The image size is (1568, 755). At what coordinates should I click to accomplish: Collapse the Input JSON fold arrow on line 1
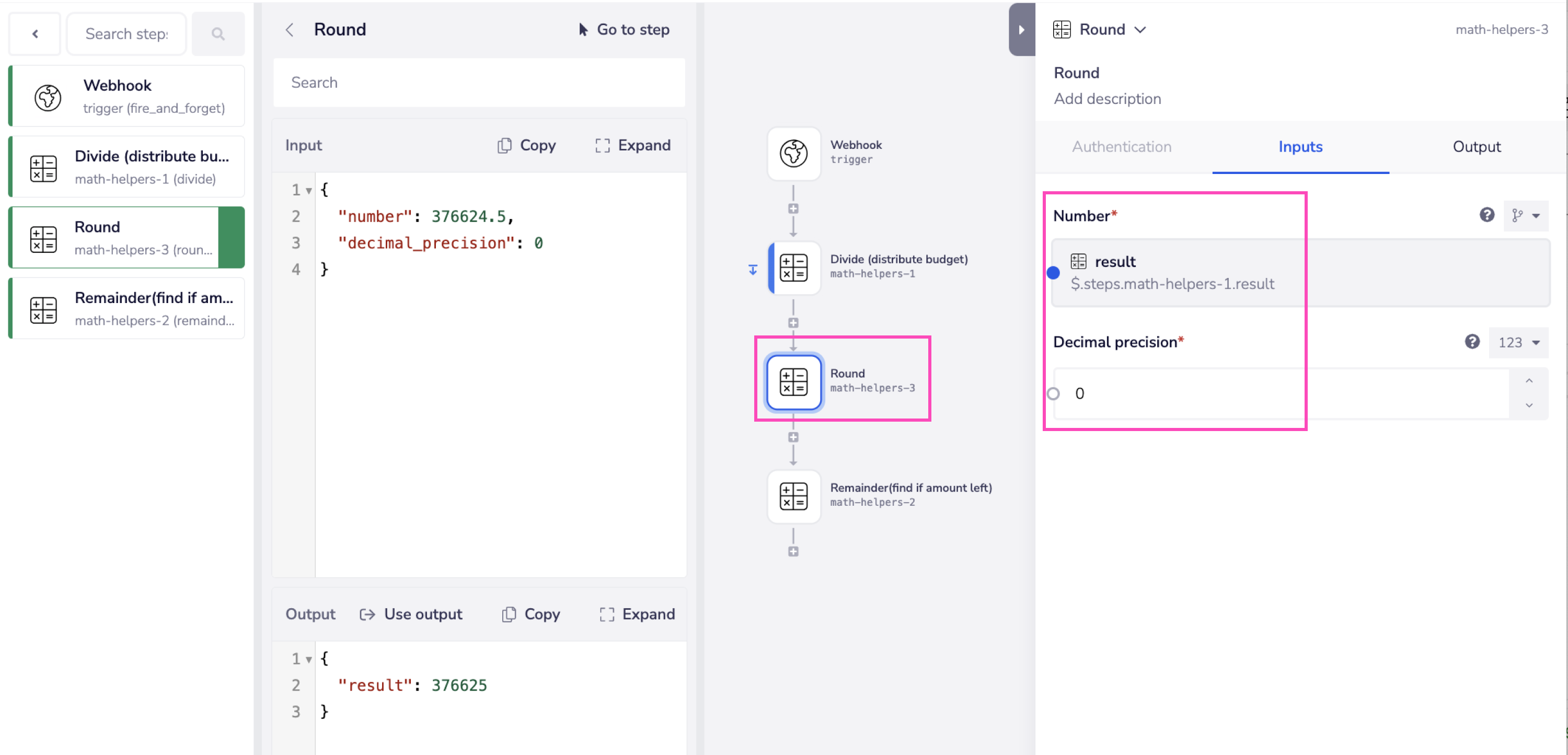(308, 190)
